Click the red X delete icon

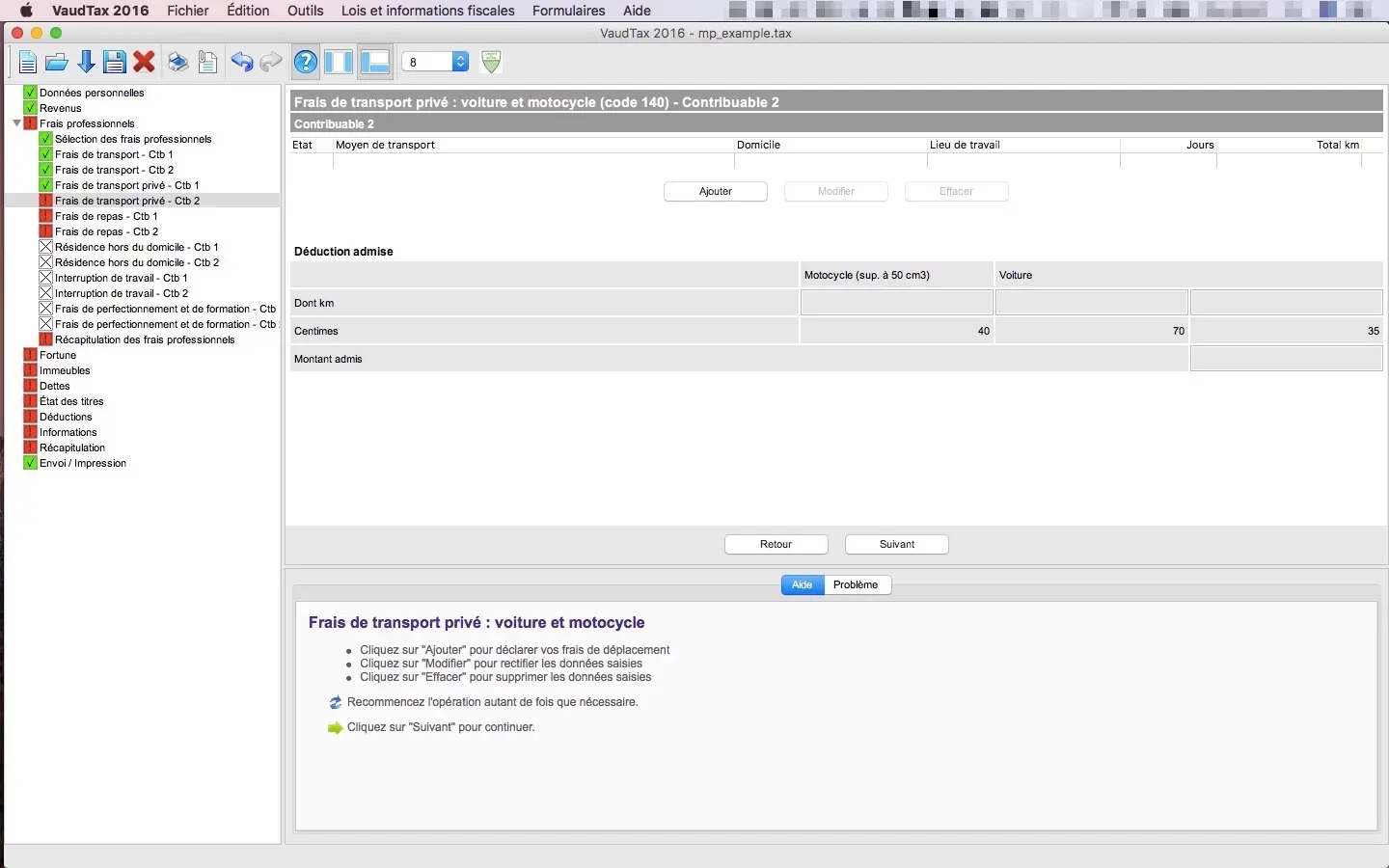pyautogui.click(x=145, y=63)
